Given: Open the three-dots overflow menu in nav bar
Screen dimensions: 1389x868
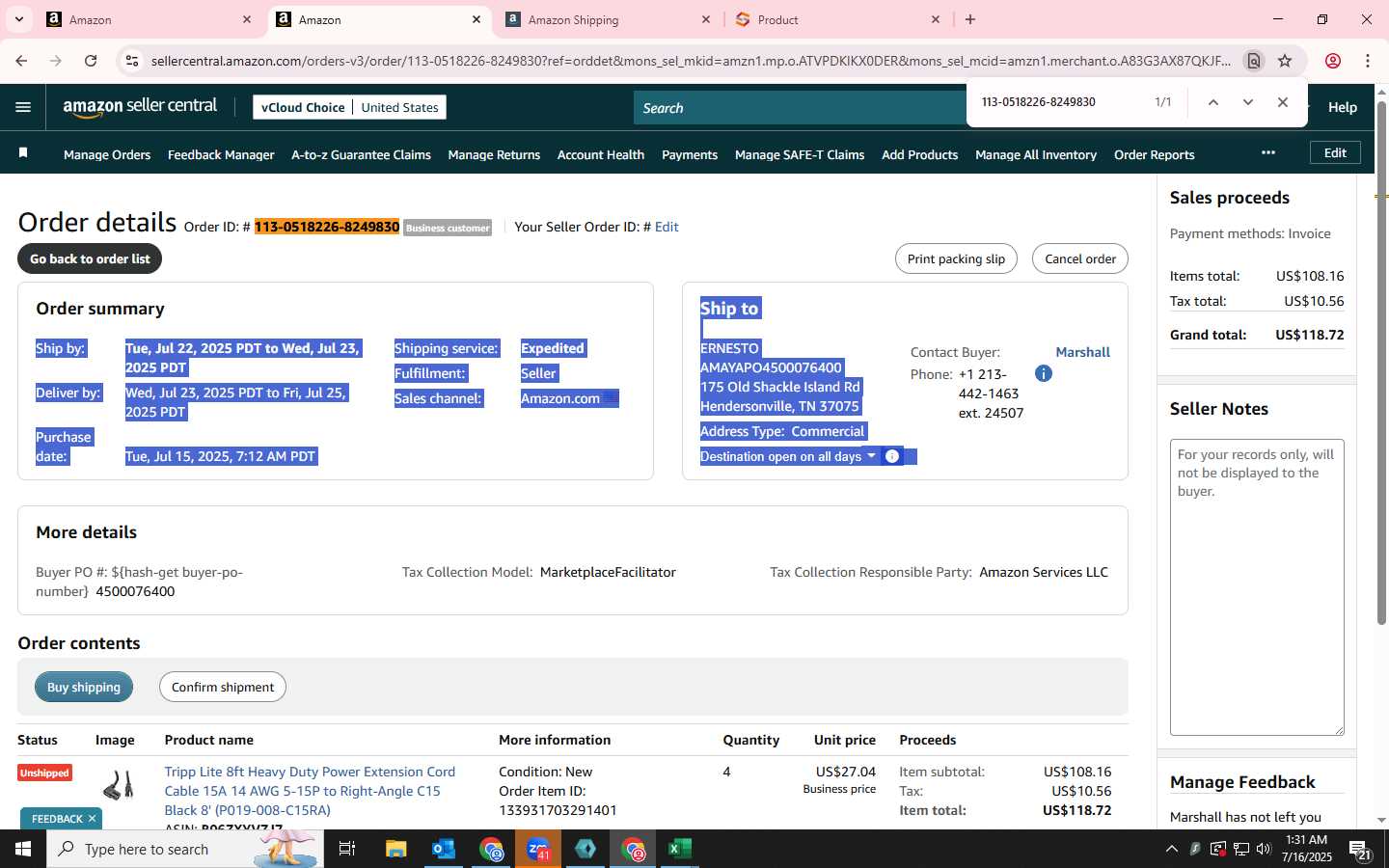Looking at the screenshot, I should click(1268, 152).
